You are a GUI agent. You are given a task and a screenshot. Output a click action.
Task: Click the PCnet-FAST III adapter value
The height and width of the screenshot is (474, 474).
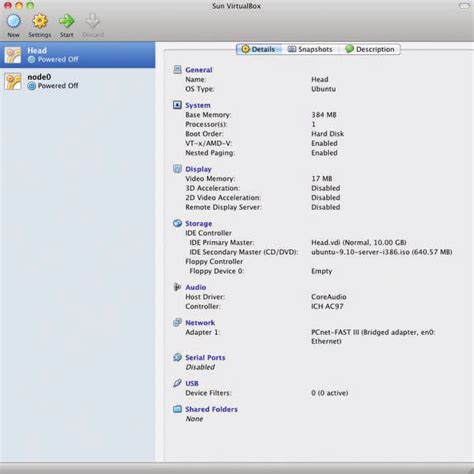pos(373,337)
